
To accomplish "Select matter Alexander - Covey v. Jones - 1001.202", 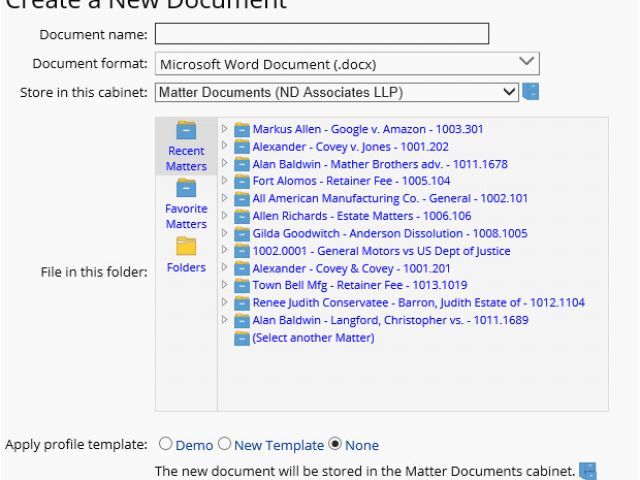I will tap(351, 147).
